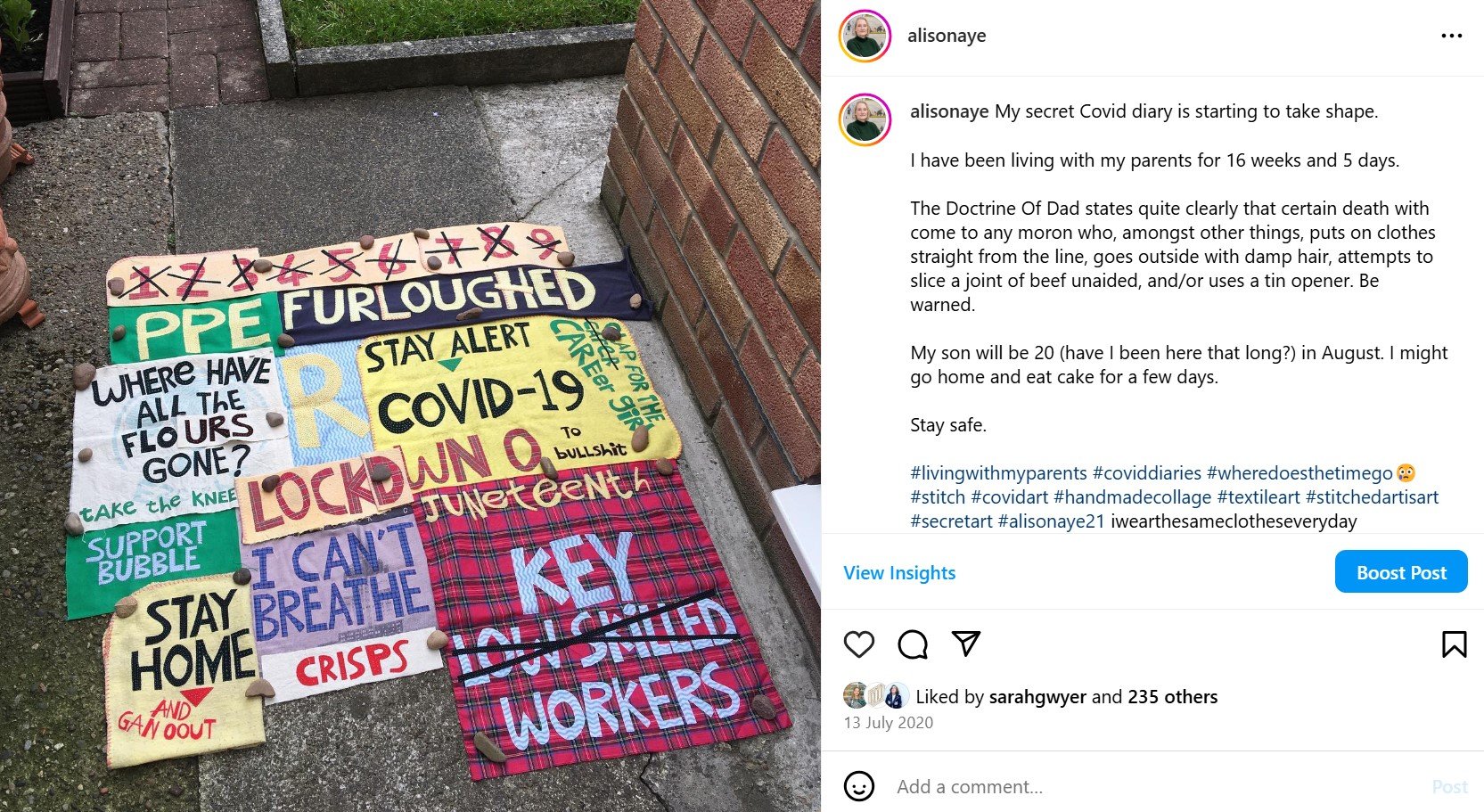
Task: View the 235 others likes list
Action: [1172, 697]
